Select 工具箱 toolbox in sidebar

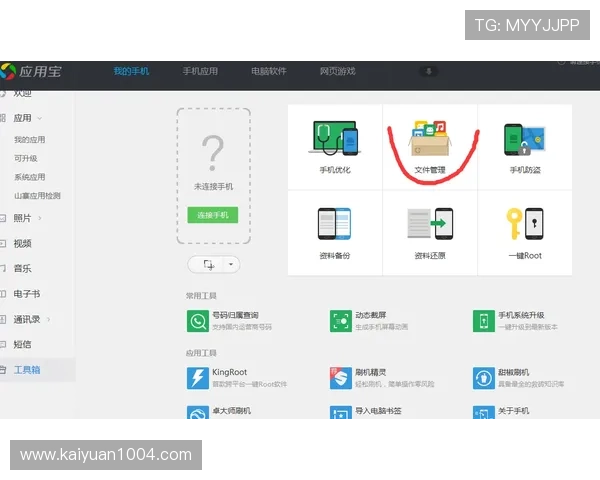coord(28,370)
